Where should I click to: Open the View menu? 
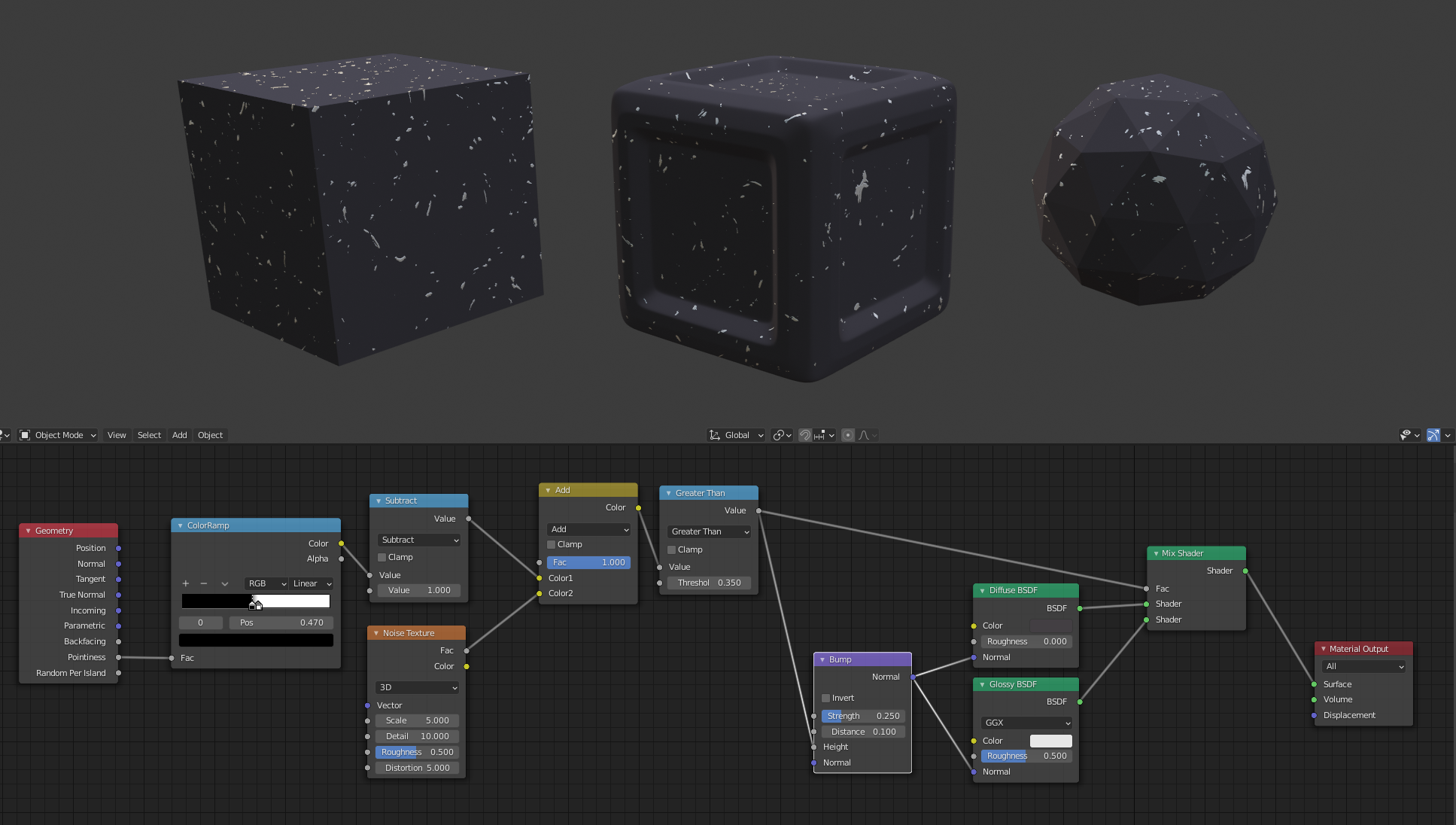coord(117,435)
